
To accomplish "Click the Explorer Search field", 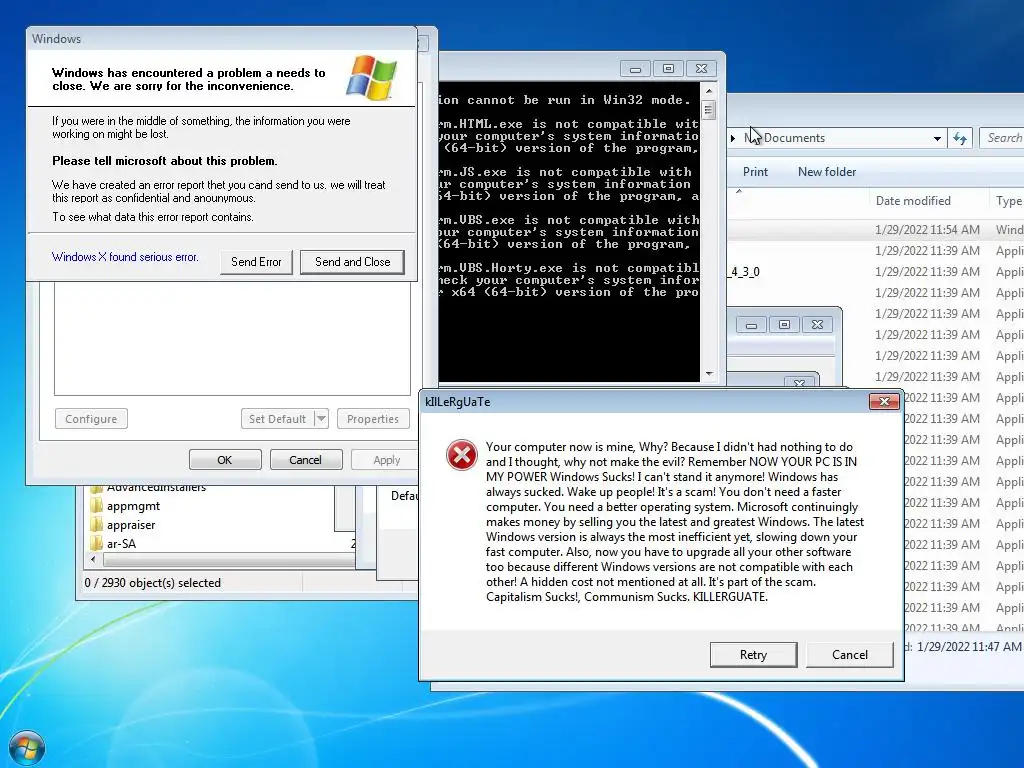I will (x=1002, y=138).
